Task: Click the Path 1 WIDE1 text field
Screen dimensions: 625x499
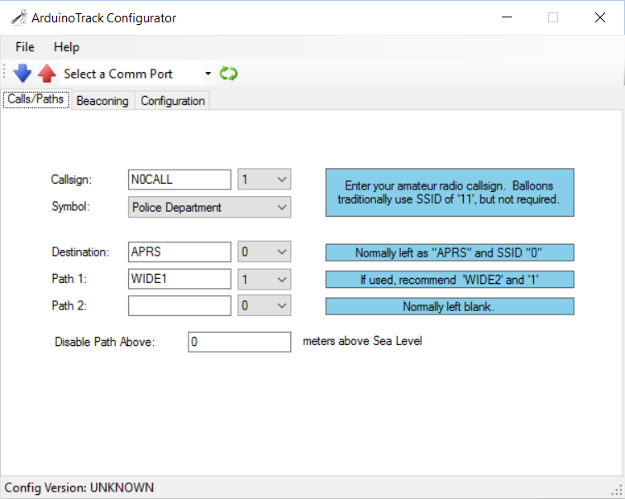Action: pyautogui.click(x=179, y=279)
